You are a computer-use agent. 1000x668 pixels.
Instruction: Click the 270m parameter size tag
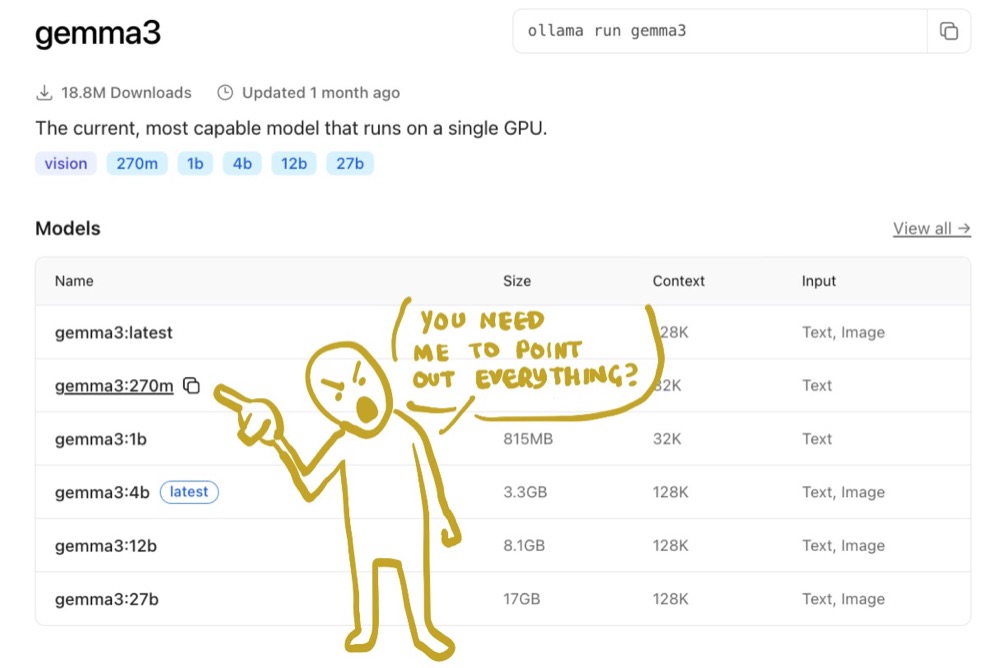point(136,163)
